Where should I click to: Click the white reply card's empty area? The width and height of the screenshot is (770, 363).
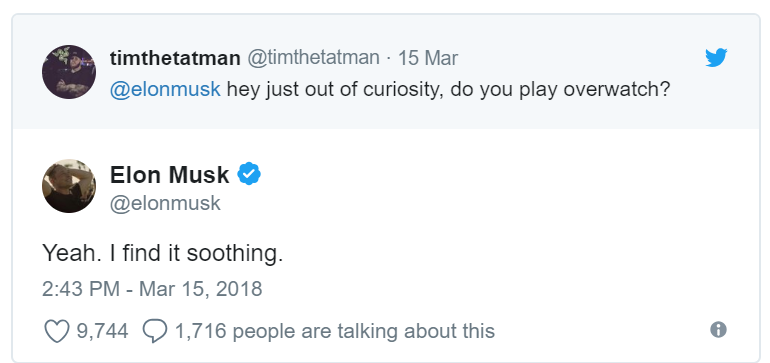(x=491, y=221)
